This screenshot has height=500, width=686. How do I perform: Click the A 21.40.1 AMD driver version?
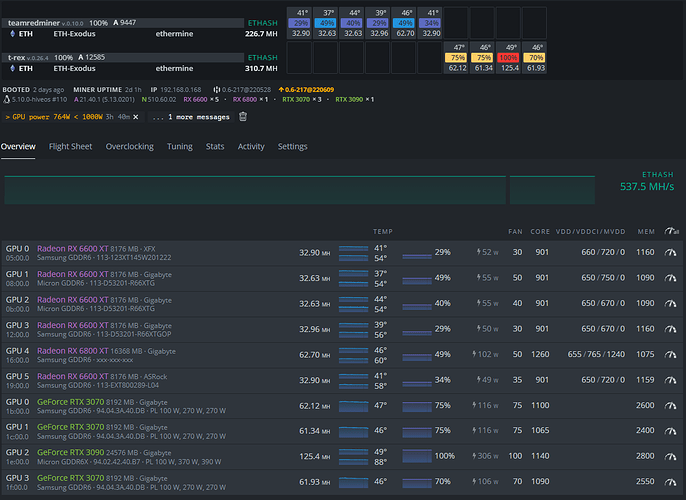click(x=104, y=100)
